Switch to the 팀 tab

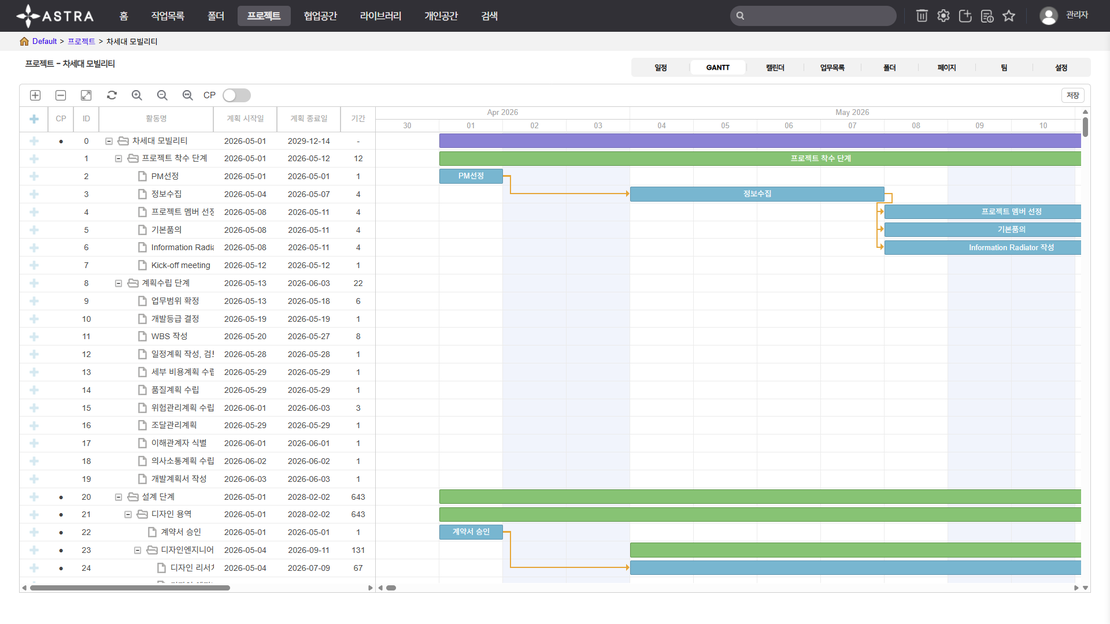click(1004, 67)
